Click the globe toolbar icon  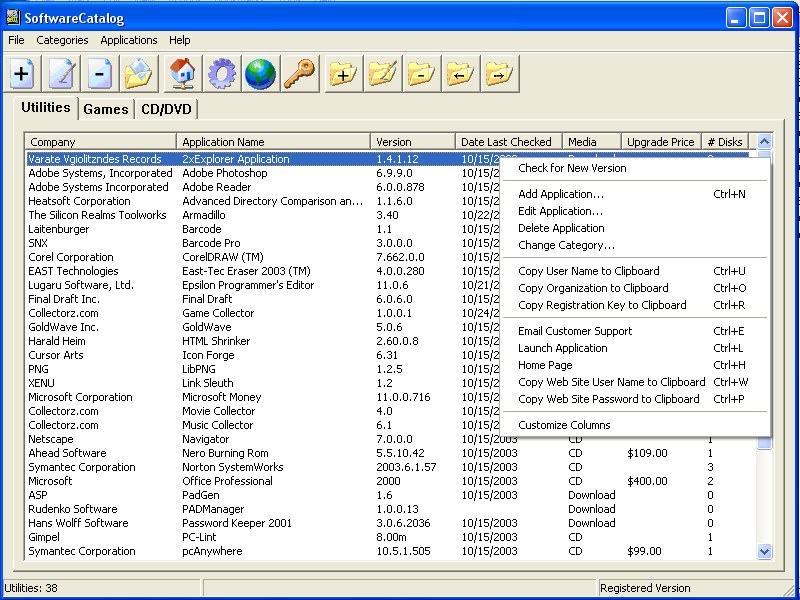tap(261, 74)
